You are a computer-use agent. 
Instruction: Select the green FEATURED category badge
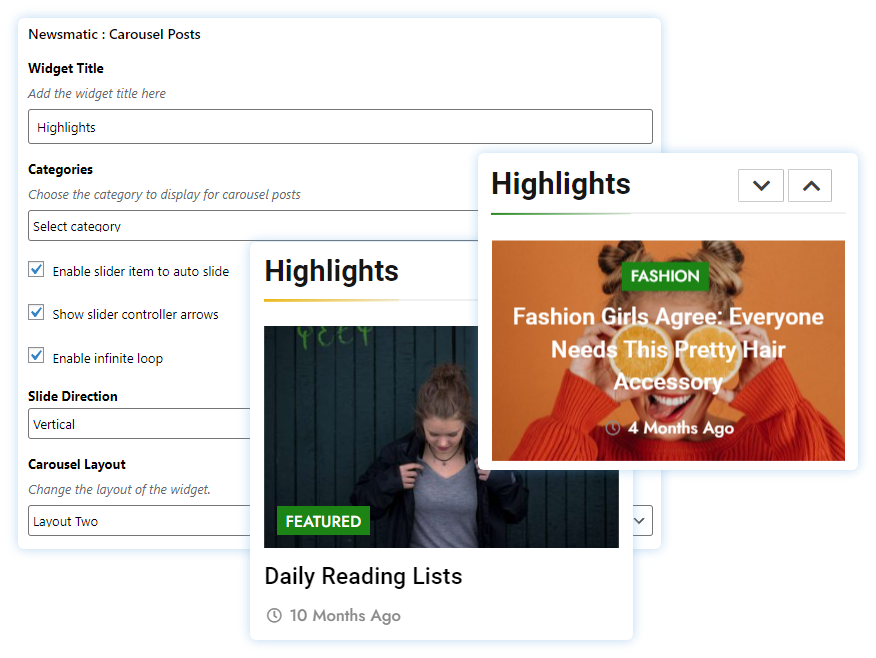(x=323, y=521)
